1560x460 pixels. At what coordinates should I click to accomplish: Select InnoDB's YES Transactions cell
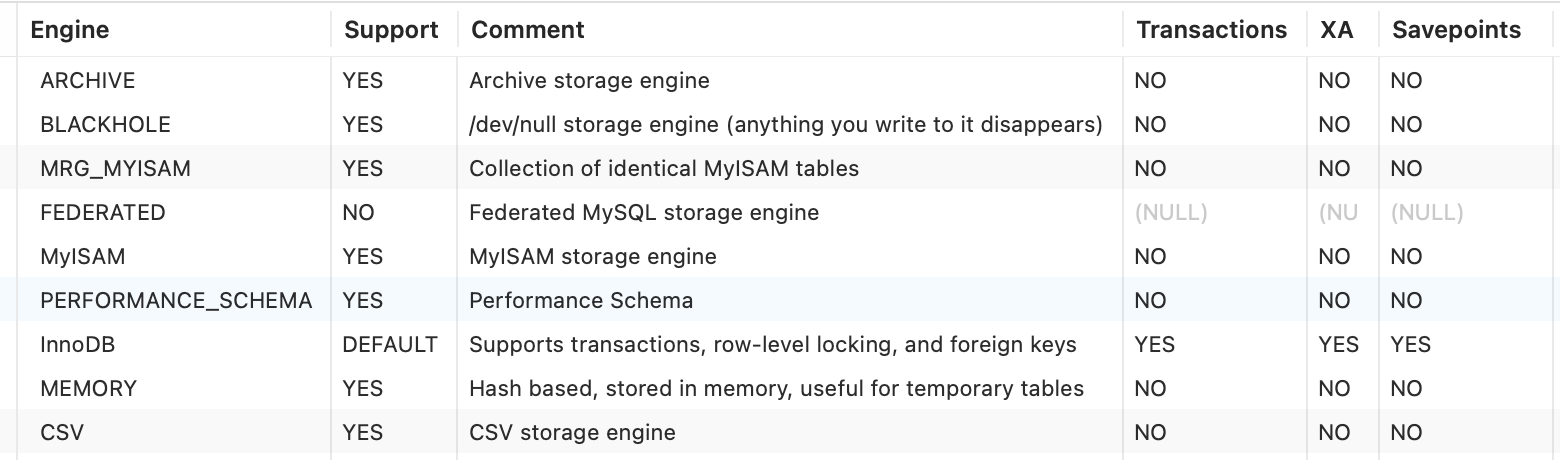point(1154,345)
